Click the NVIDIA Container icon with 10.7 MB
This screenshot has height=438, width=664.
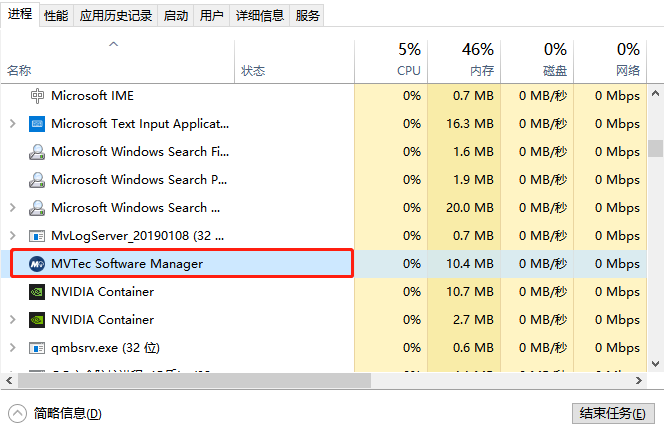tap(37, 292)
